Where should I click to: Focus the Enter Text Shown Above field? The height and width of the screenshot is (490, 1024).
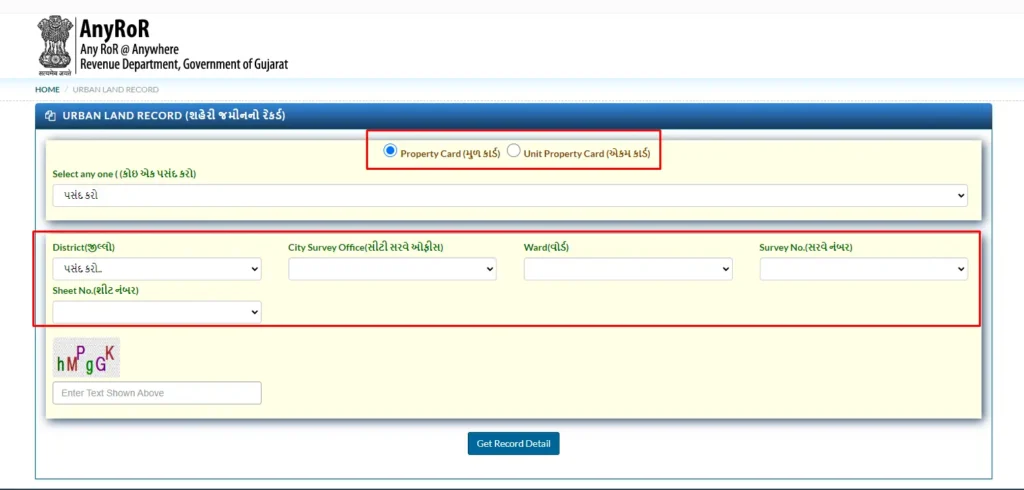coord(157,393)
